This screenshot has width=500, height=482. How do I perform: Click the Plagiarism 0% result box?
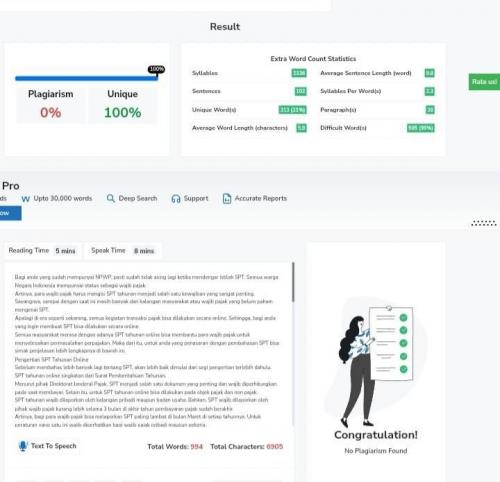[51, 105]
